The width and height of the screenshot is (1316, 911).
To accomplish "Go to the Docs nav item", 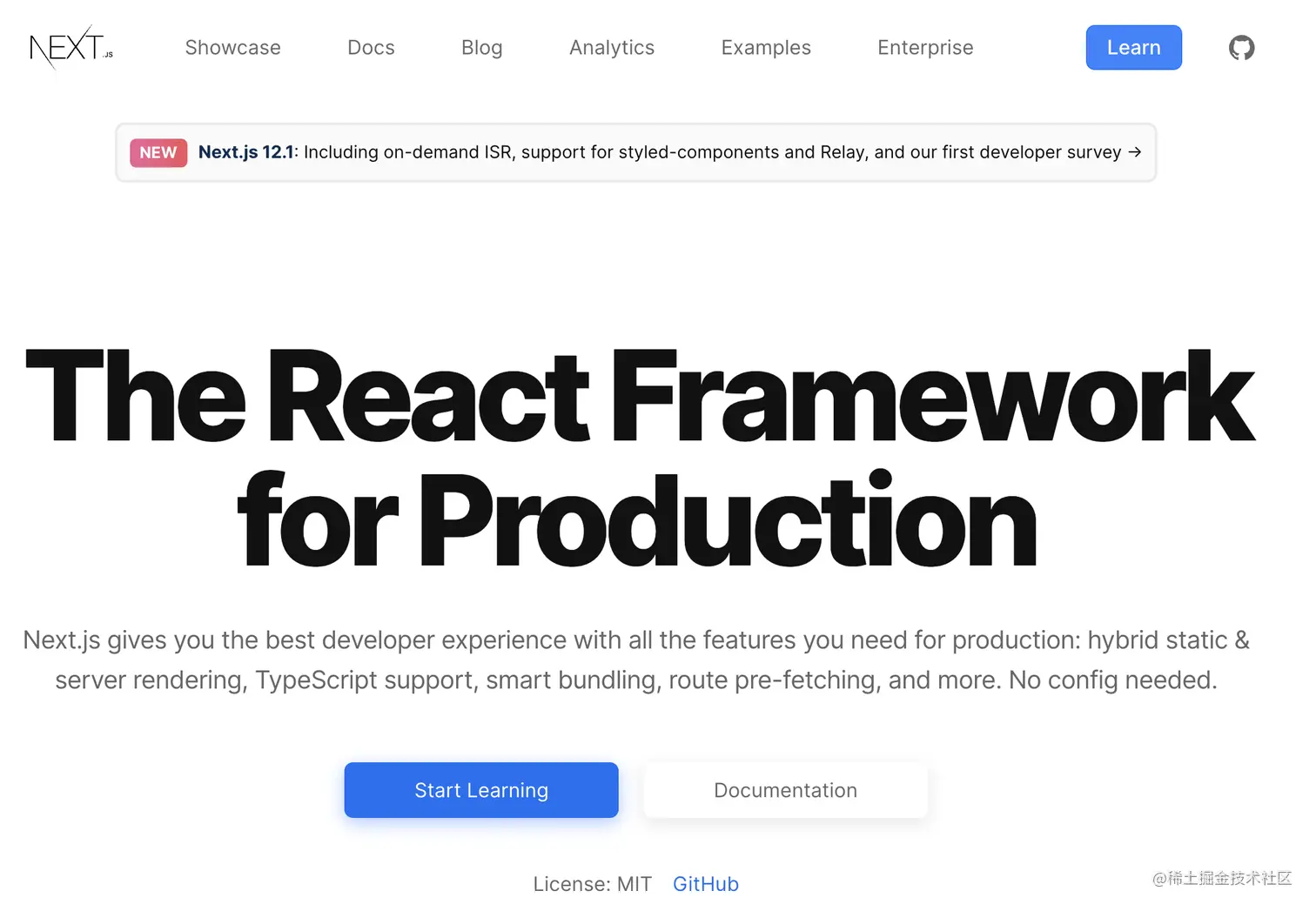I will tap(371, 48).
